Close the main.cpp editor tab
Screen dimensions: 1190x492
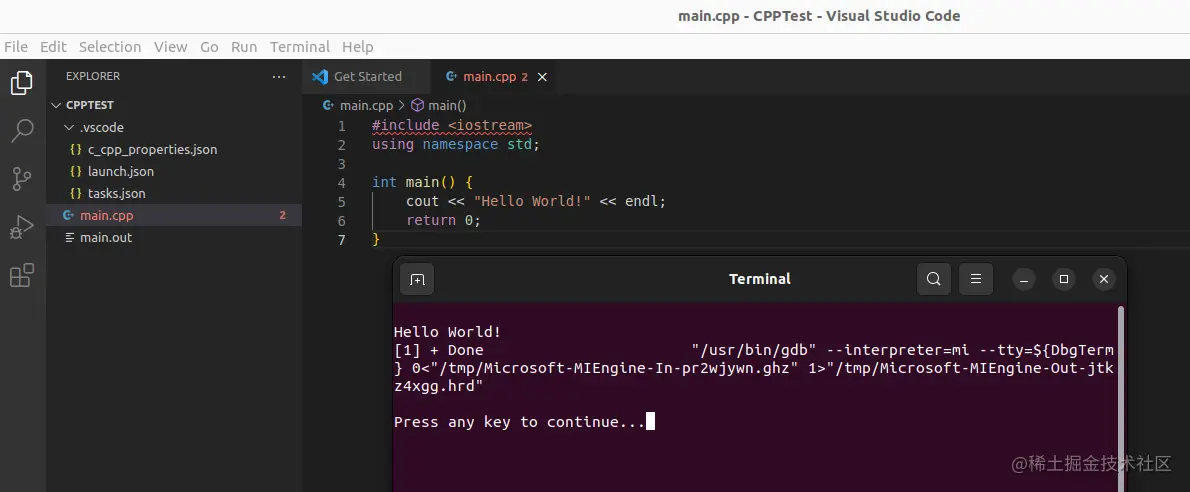(542, 77)
